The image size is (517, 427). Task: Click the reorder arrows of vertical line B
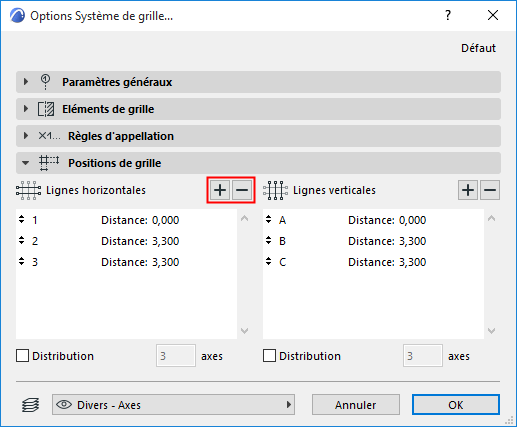click(x=269, y=241)
